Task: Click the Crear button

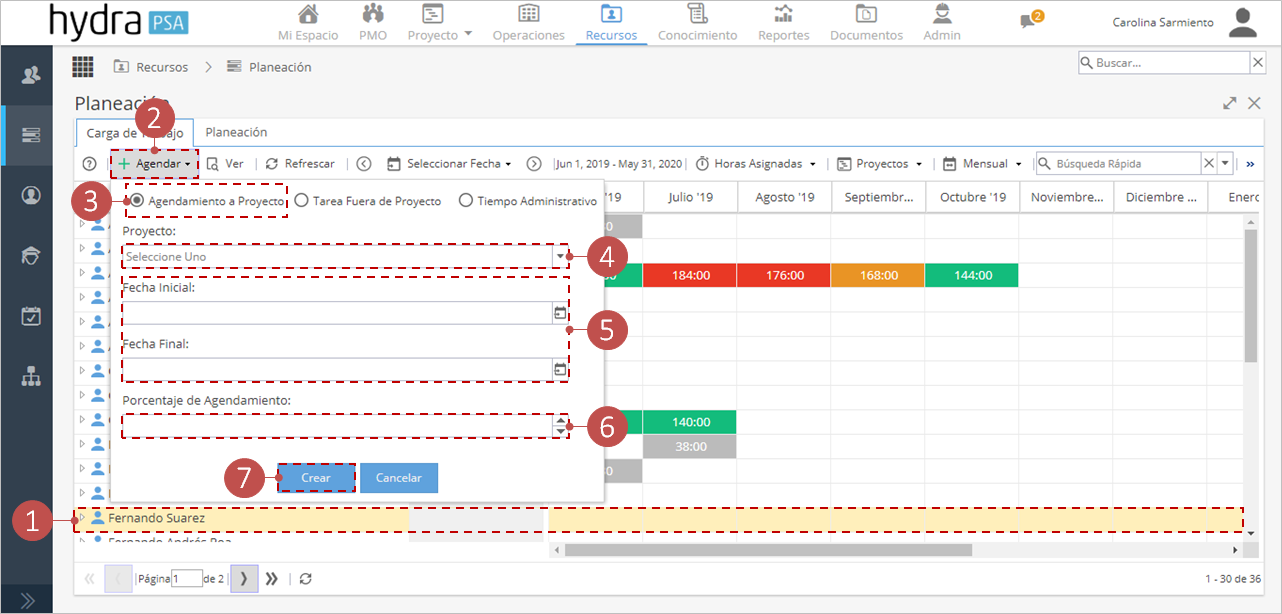Action: 316,478
